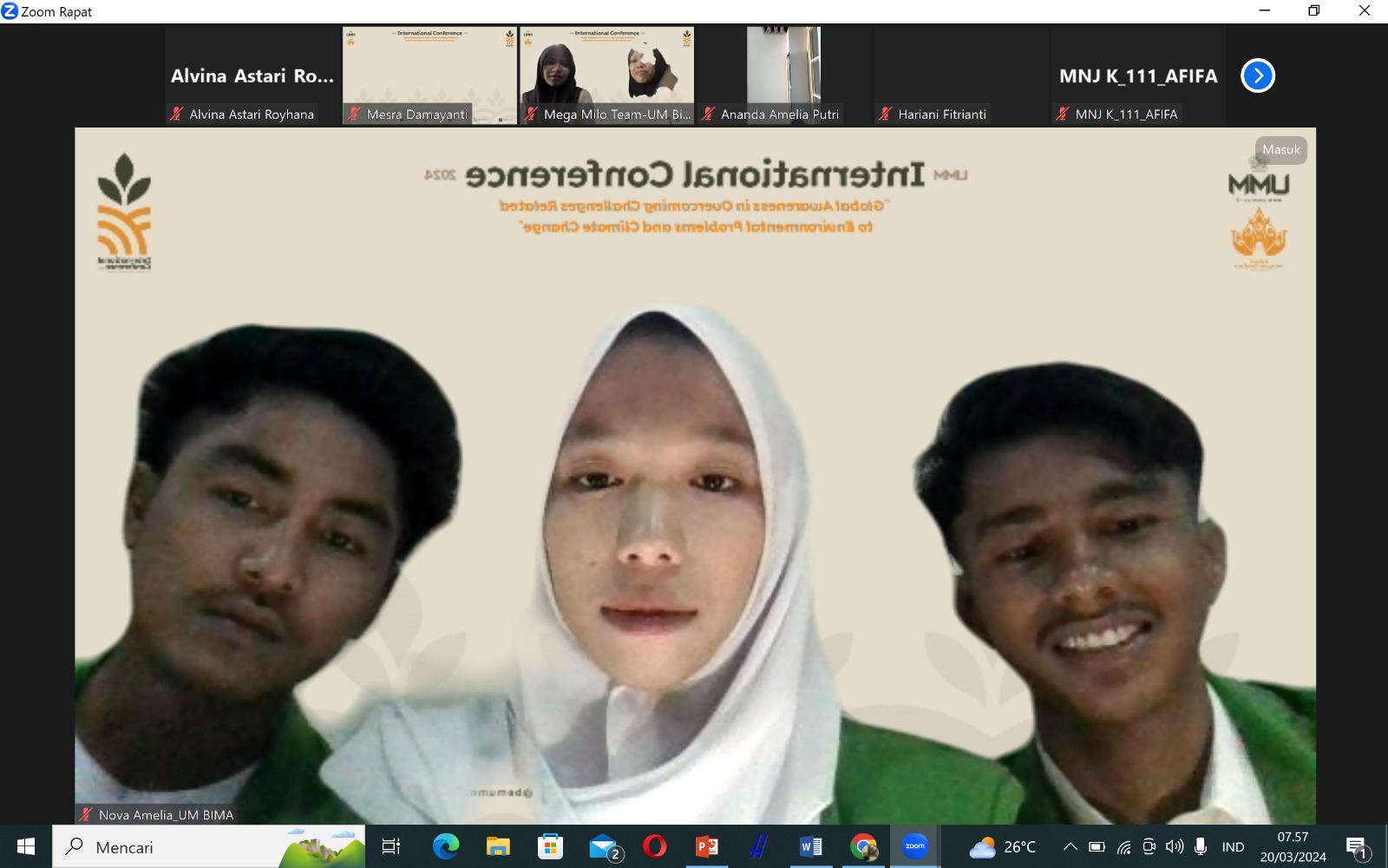This screenshot has height=868, width=1388.
Task: Click the Zoom taskbar icon
Action: (915, 846)
